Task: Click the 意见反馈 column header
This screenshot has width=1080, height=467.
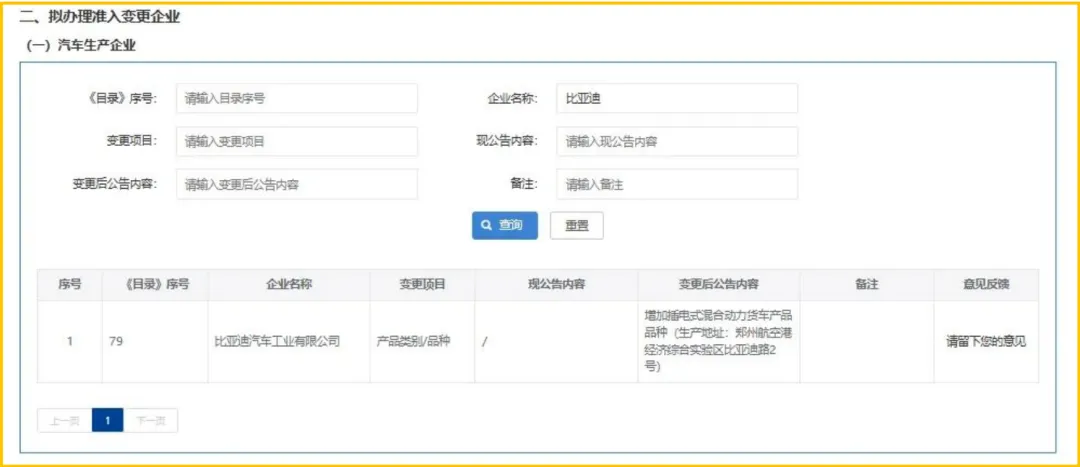Action: coord(986,284)
